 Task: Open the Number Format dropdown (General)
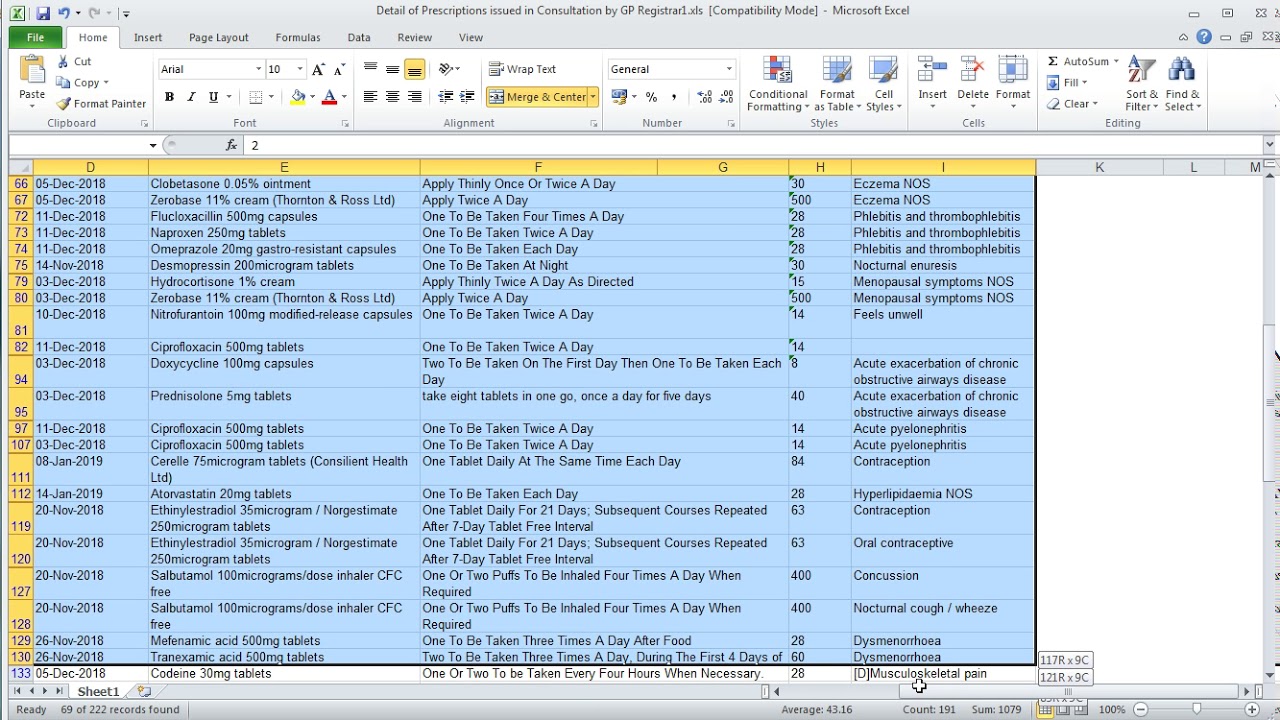pos(729,69)
